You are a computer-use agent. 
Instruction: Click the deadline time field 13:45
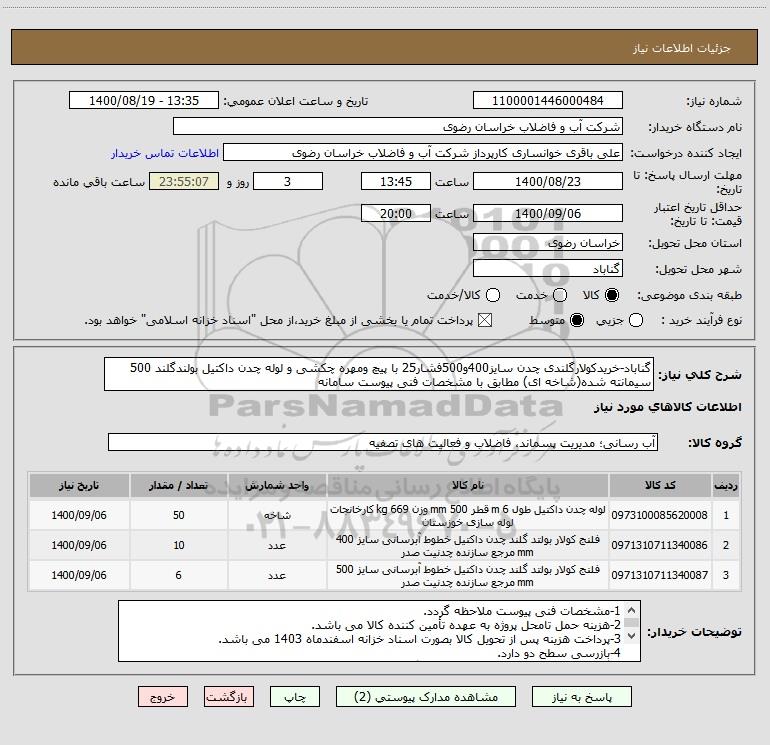[396, 181]
